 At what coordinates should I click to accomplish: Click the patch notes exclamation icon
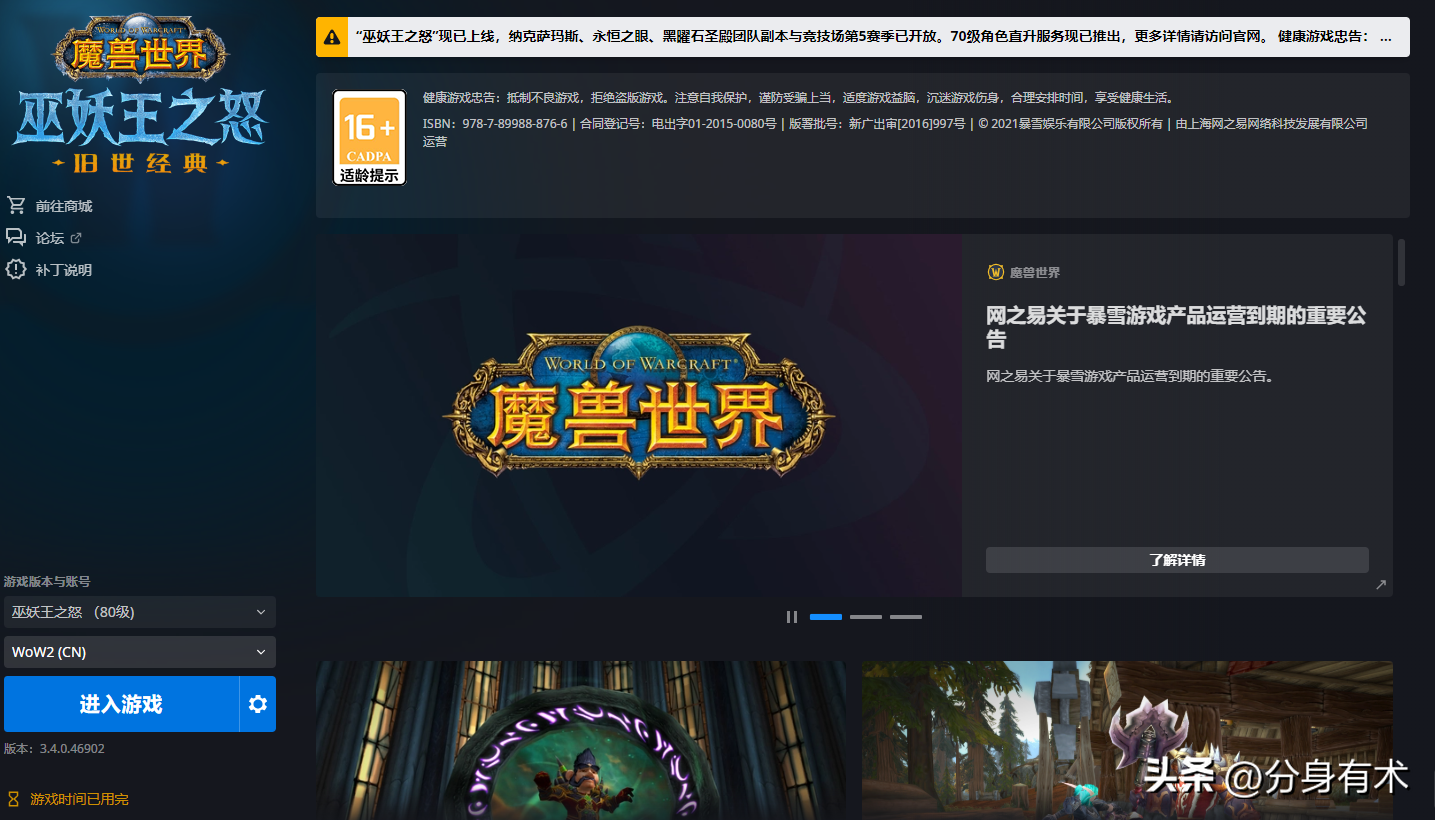tap(16, 269)
